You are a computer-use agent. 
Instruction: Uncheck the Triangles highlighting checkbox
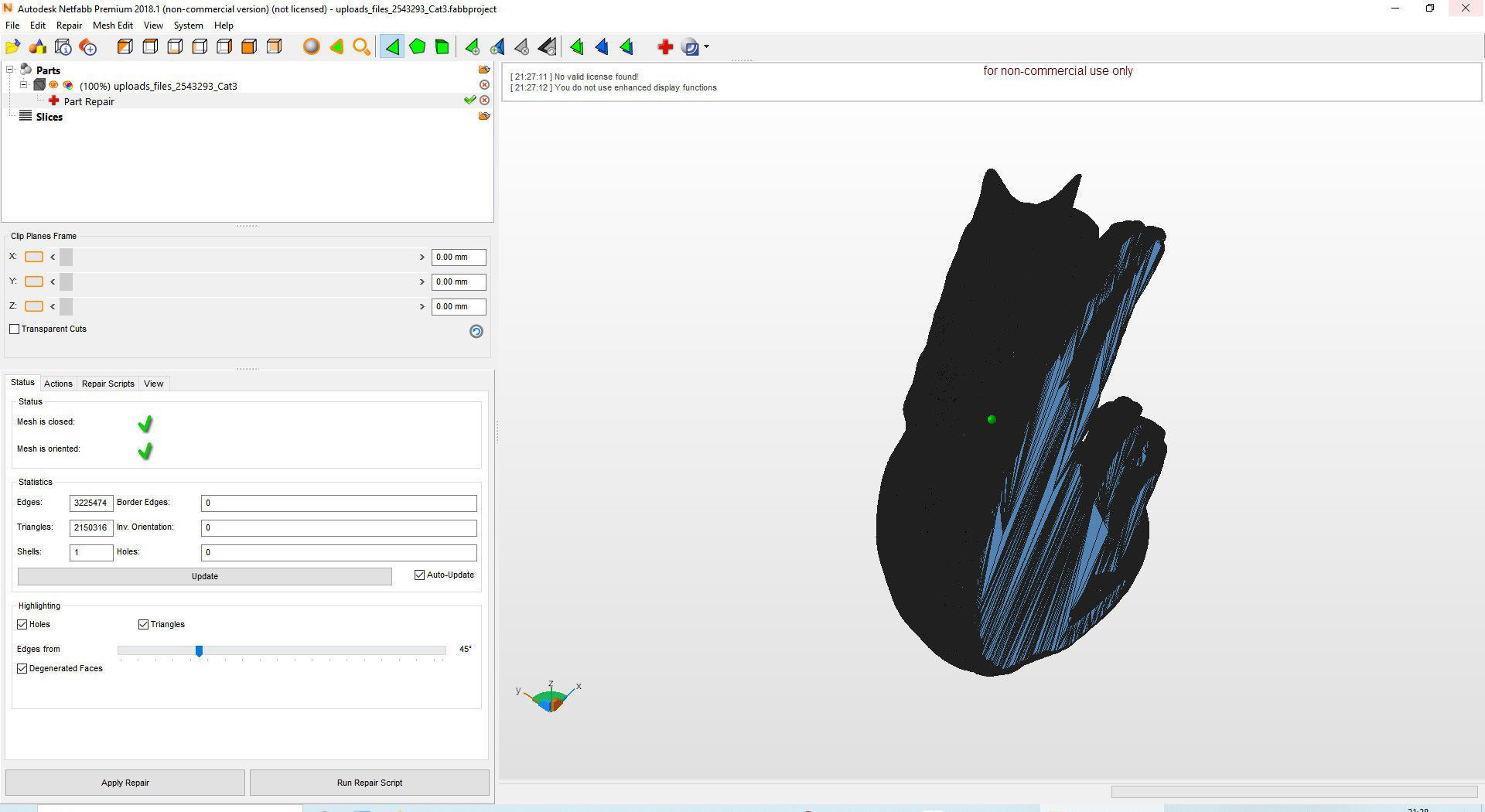[x=143, y=624]
